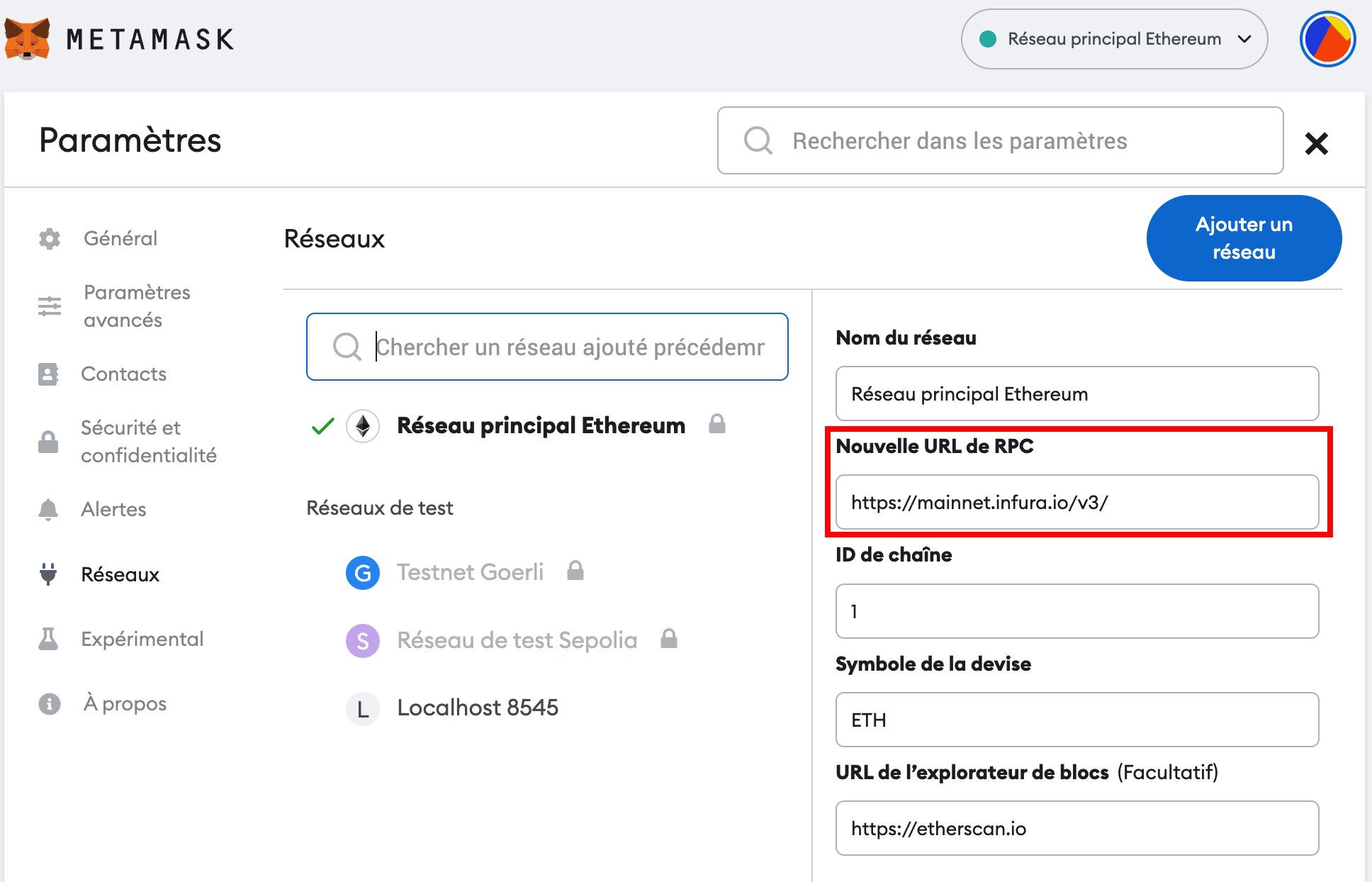Click the Symbole de la devise field

tap(1077, 720)
